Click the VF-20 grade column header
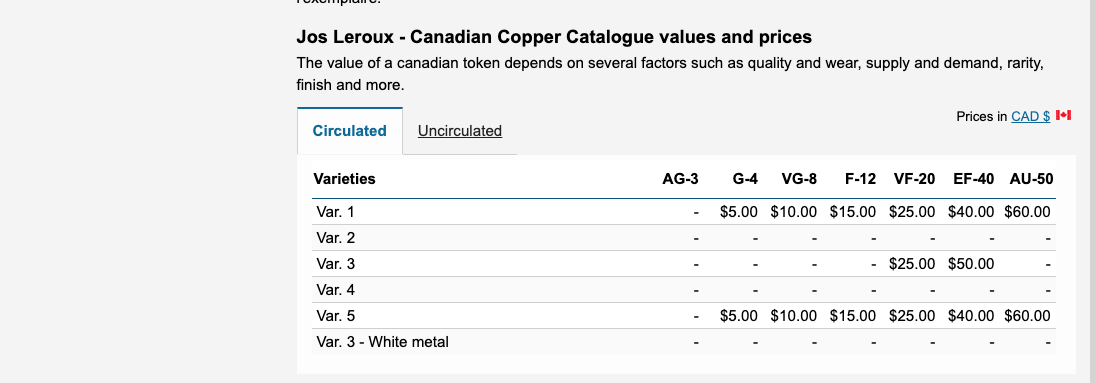Viewport: 1095px width, 383px height. pyautogui.click(x=914, y=179)
